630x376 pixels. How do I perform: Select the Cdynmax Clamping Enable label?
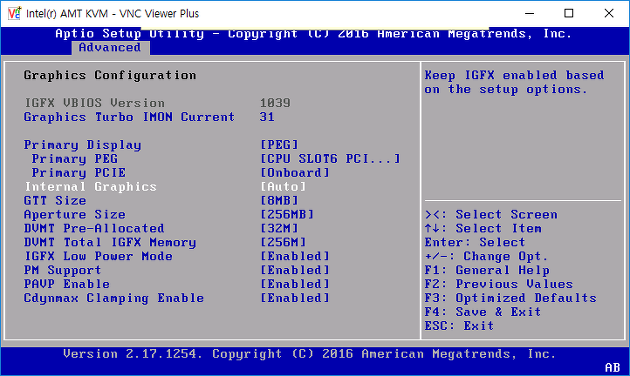pos(114,298)
